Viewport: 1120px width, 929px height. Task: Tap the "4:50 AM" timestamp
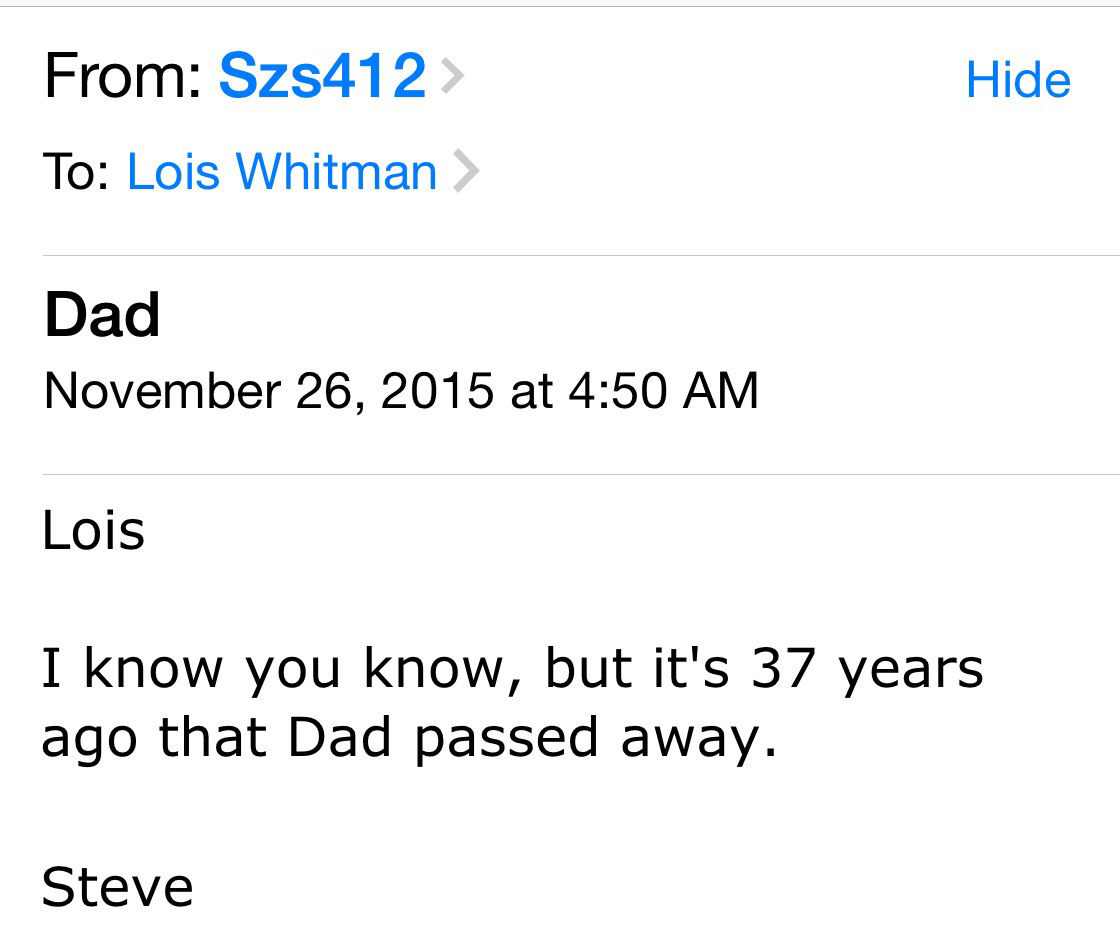663,390
